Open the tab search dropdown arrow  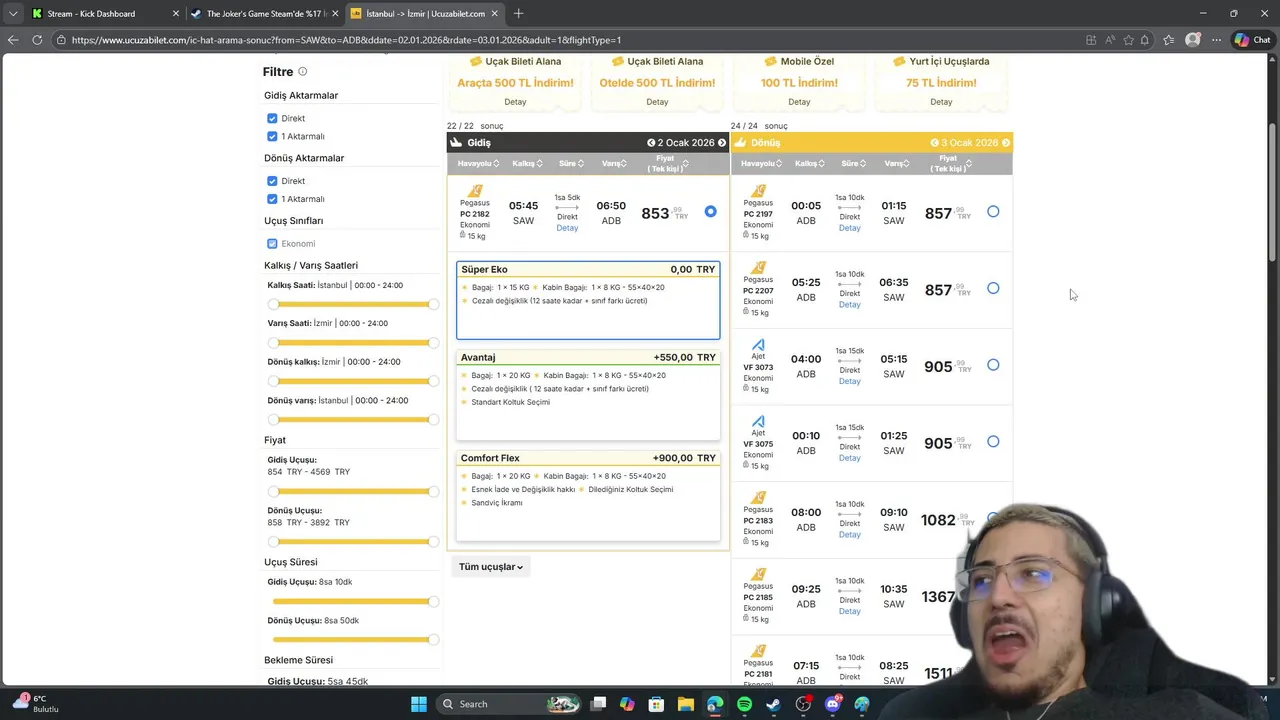pos(12,14)
